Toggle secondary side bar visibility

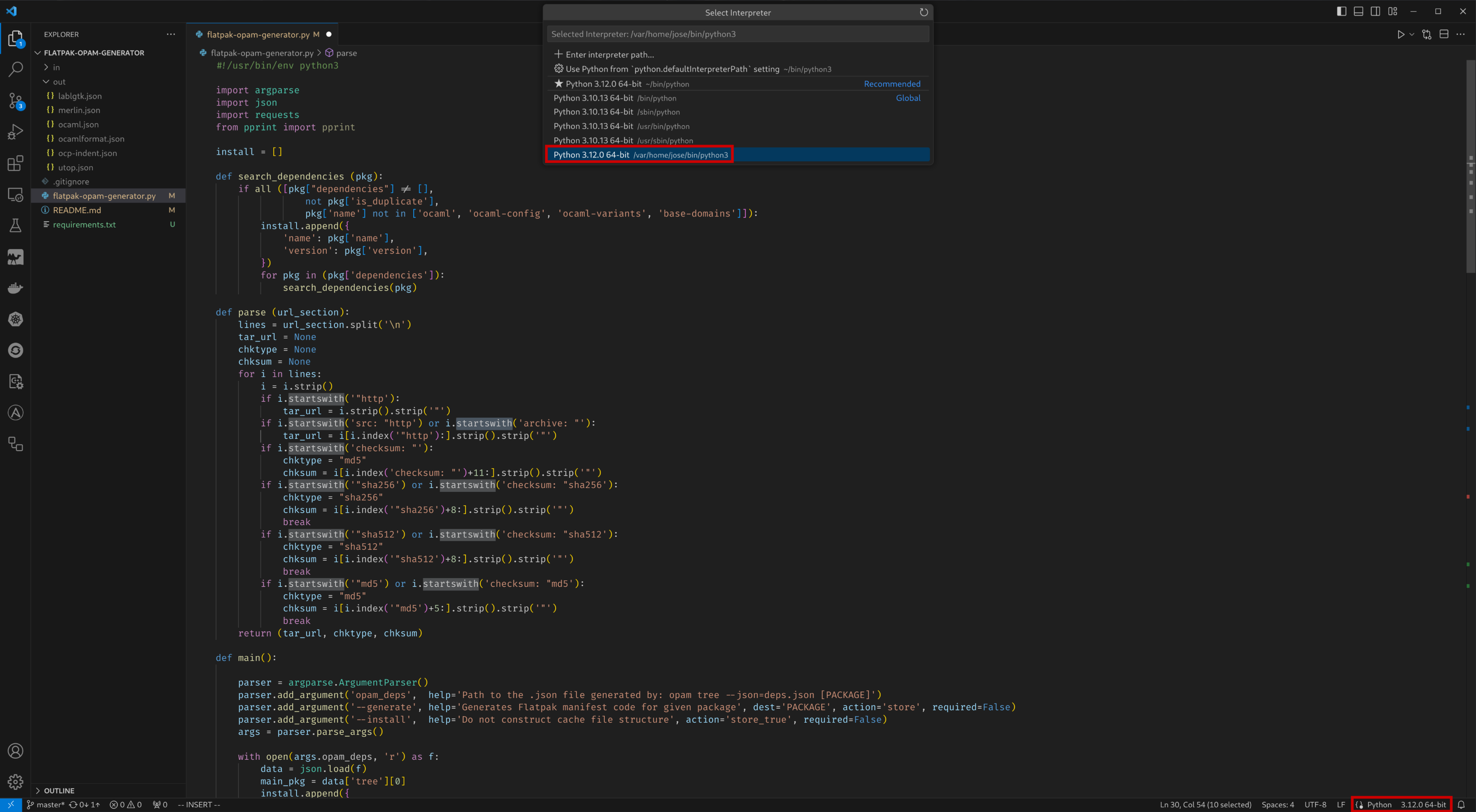pyautogui.click(x=1375, y=12)
